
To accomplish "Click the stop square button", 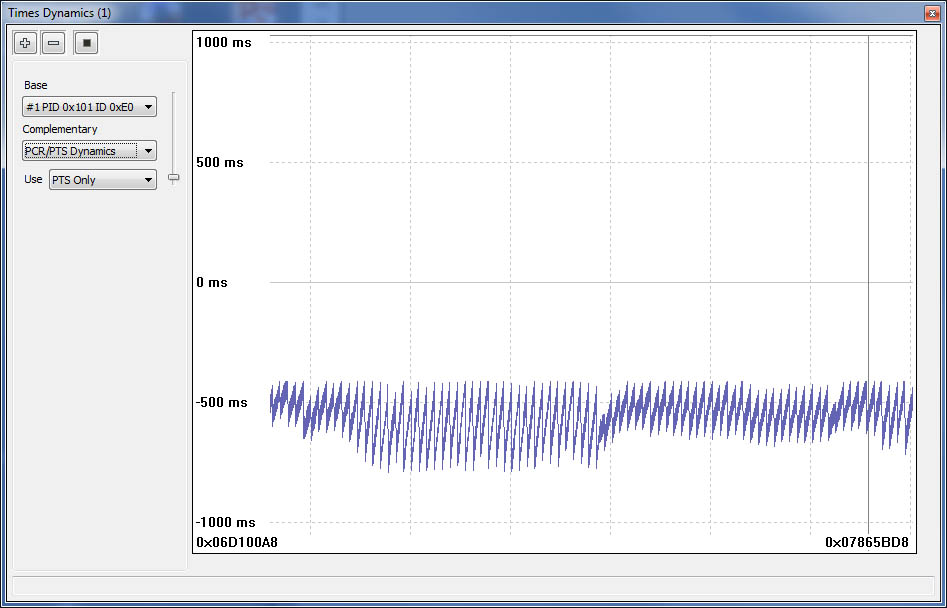I will (x=86, y=43).
